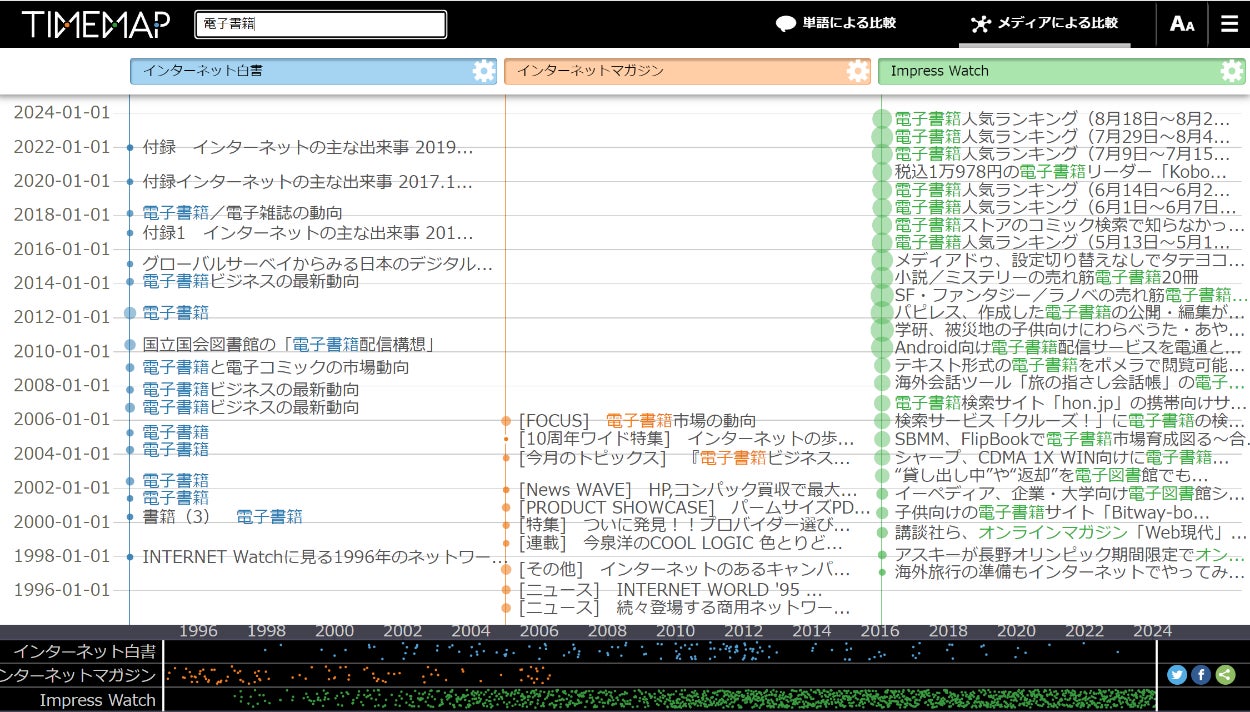This screenshot has width=1250, height=712.
Task: Open the font size AA control
Action: pyautogui.click(x=1182, y=24)
